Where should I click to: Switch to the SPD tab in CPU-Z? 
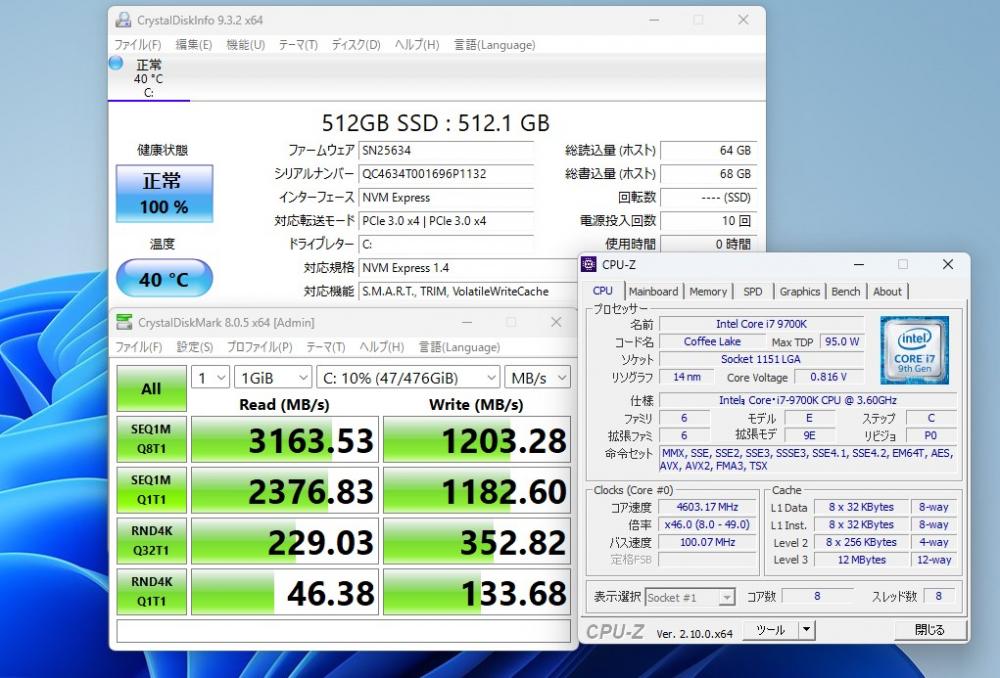[x=753, y=291]
